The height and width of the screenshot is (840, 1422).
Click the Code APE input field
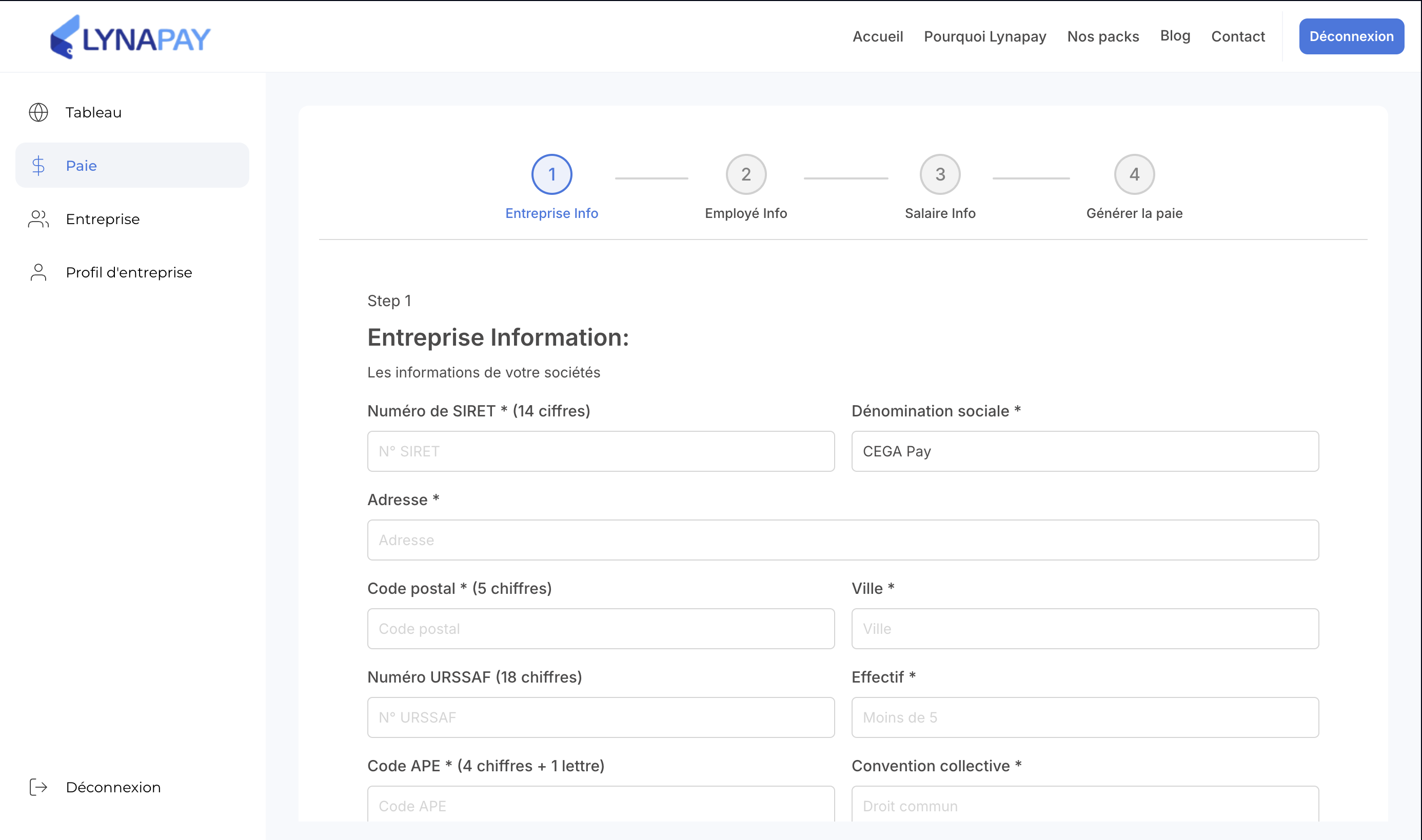(601, 804)
